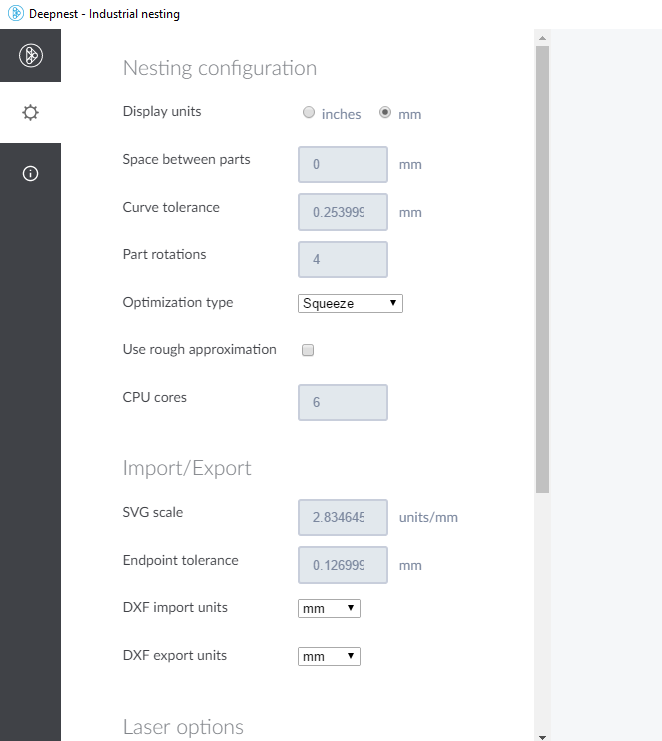Image resolution: width=662 pixels, height=741 pixels.
Task: Click the Optimization type label
Action: [x=178, y=302]
